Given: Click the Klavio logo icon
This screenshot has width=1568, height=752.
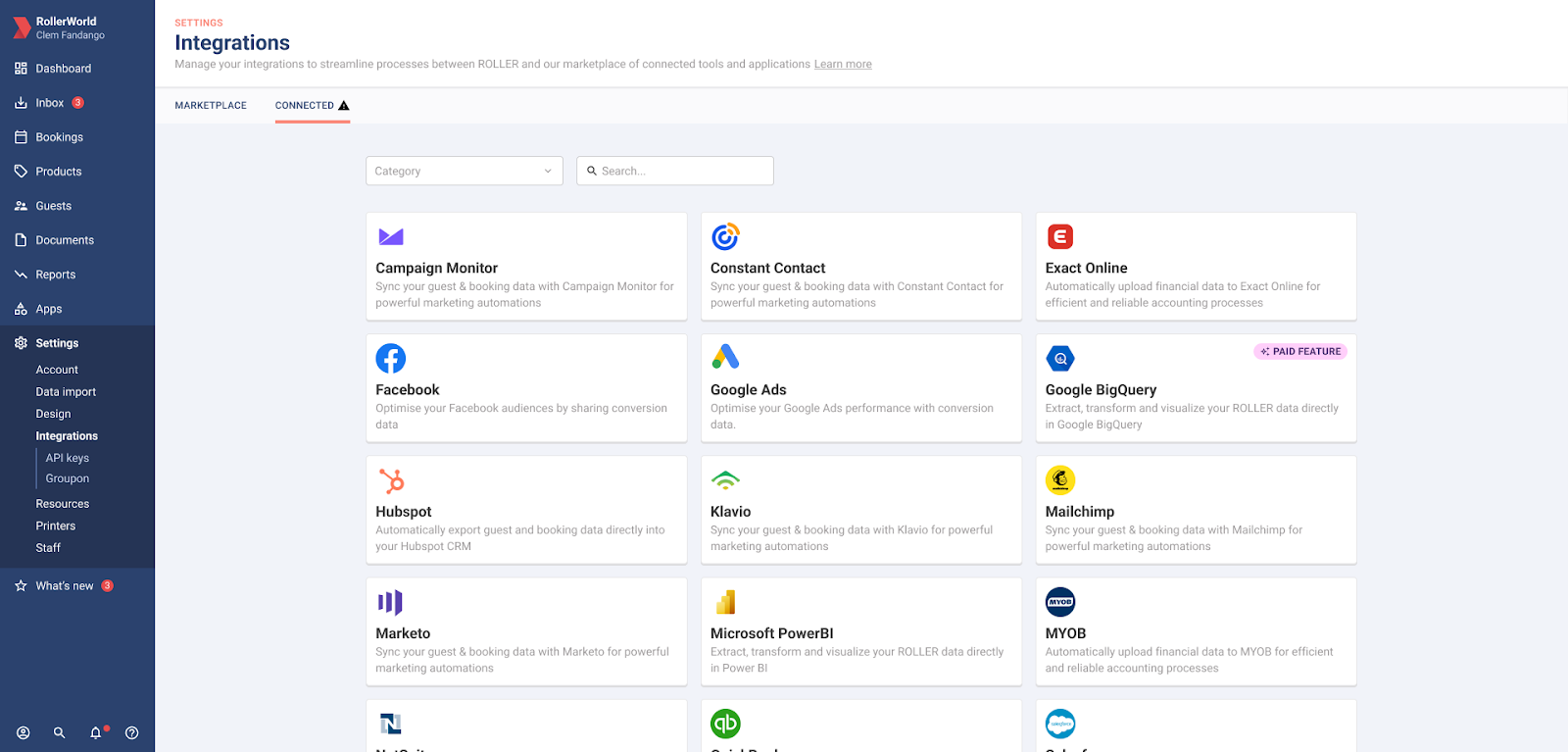Looking at the screenshot, I should pyautogui.click(x=725, y=480).
